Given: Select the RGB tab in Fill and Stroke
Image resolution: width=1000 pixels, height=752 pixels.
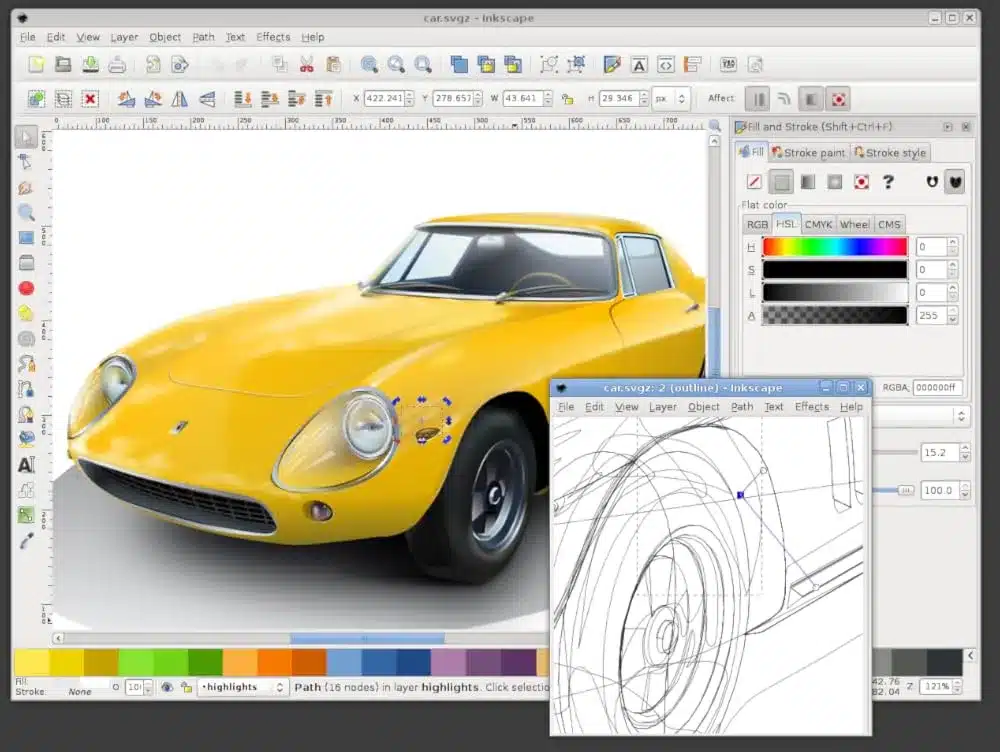Looking at the screenshot, I should [x=759, y=225].
